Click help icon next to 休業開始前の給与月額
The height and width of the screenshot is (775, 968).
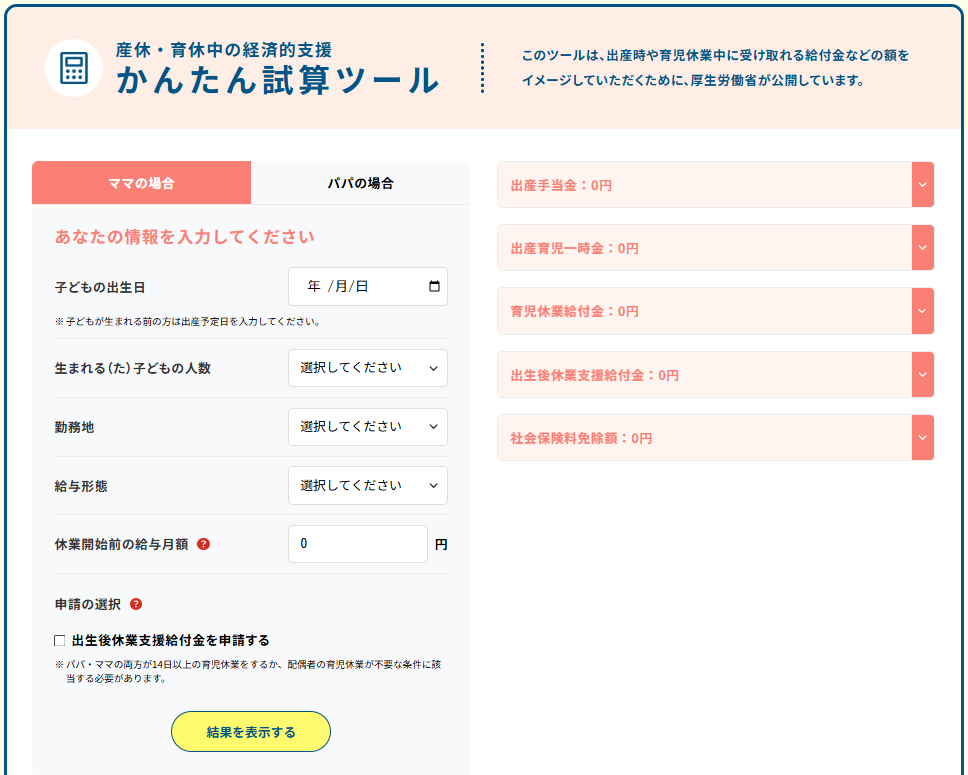click(203, 545)
